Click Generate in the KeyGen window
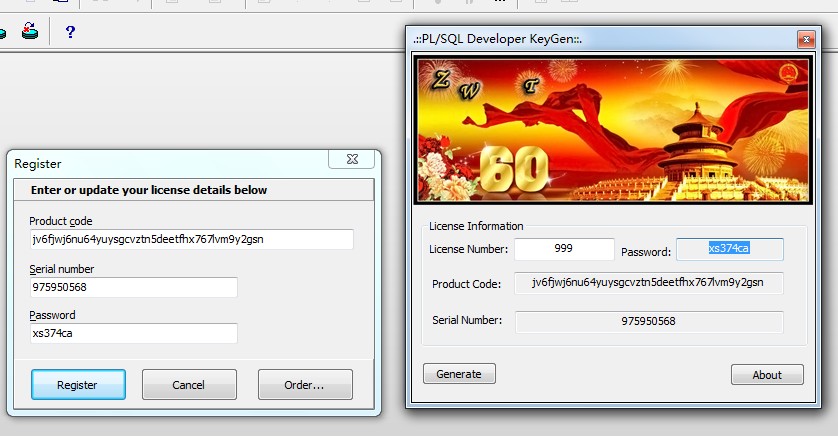838x436 pixels. (459, 374)
